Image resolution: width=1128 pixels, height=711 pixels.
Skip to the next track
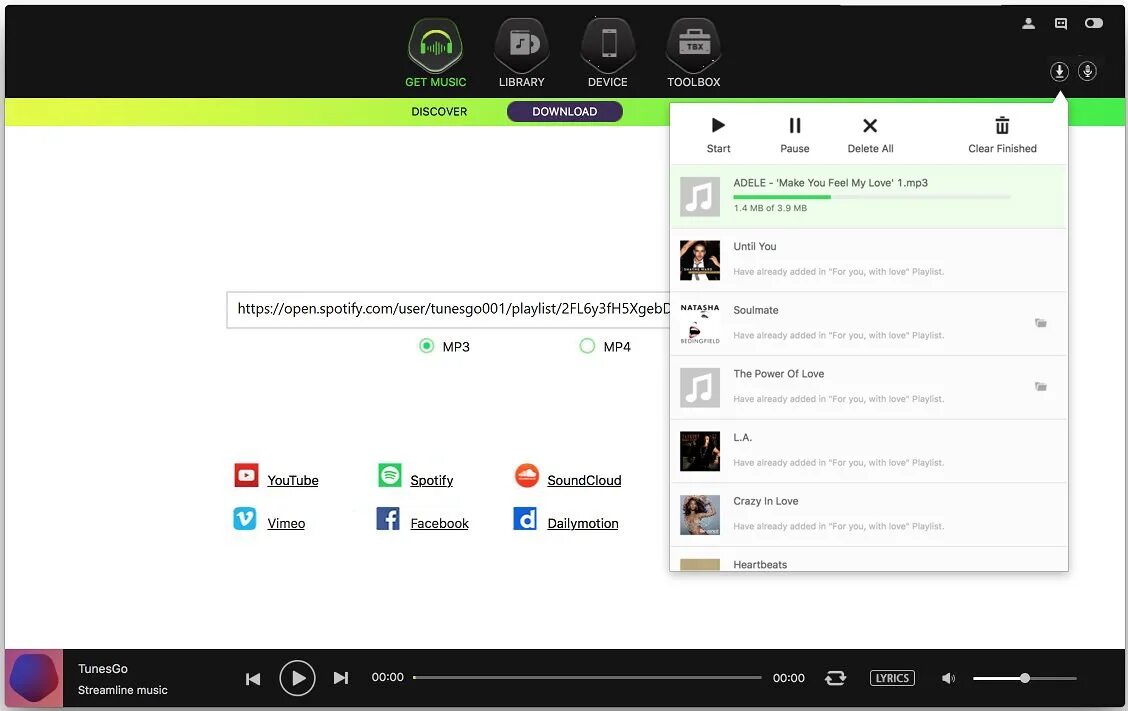tap(341, 678)
